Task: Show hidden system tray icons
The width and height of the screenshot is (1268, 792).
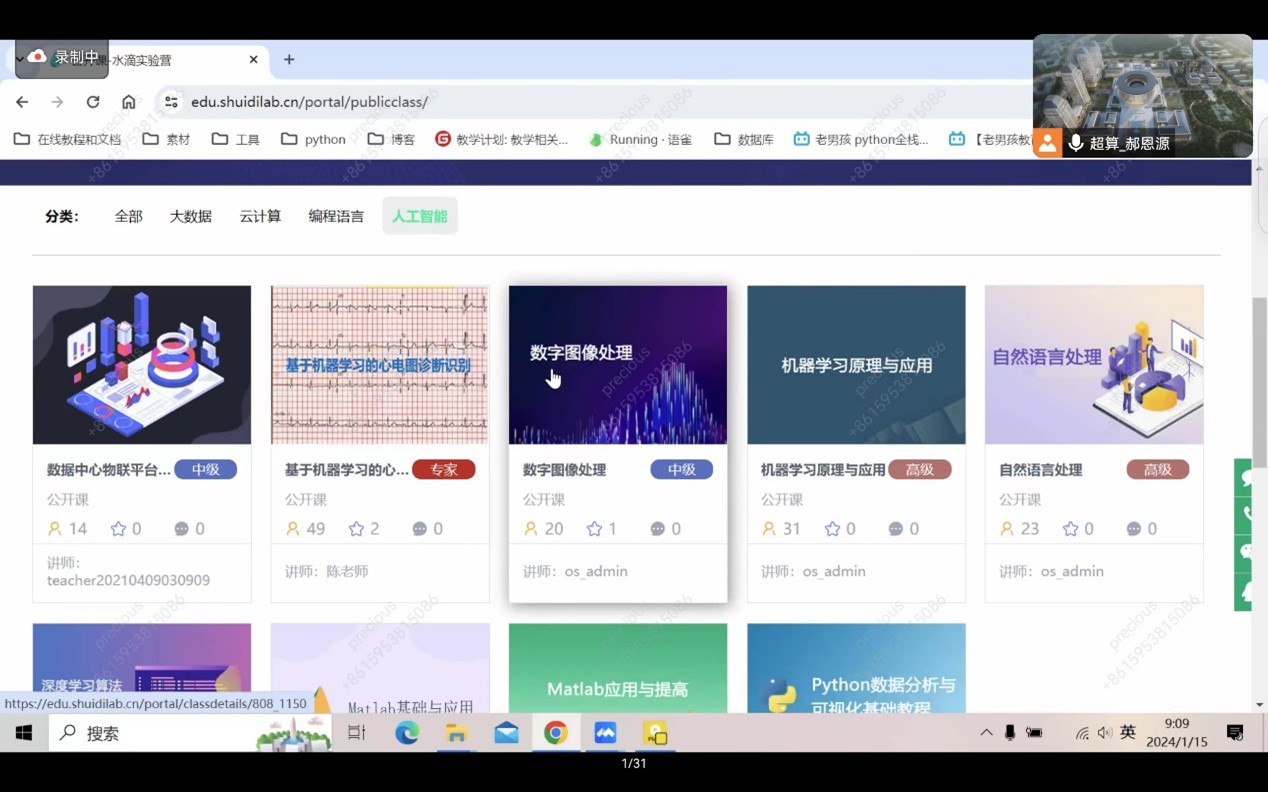Action: tap(986, 733)
